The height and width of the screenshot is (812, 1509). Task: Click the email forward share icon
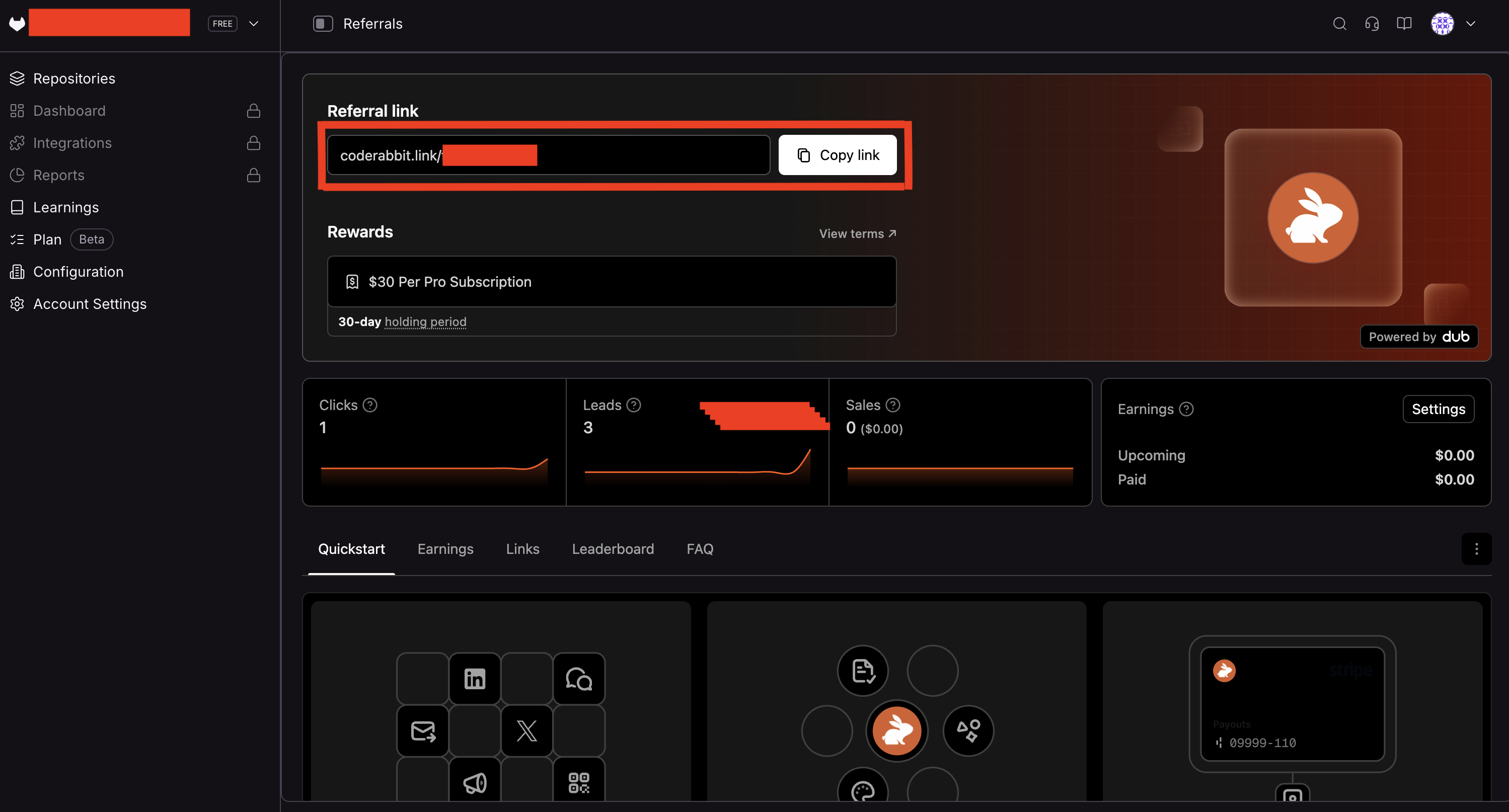pyautogui.click(x=423, y=730)
